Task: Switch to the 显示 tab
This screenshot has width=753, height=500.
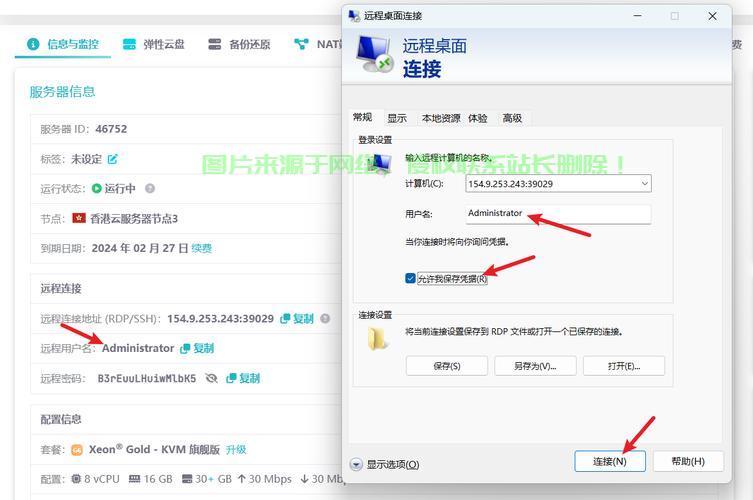Action: click(397, 118)
